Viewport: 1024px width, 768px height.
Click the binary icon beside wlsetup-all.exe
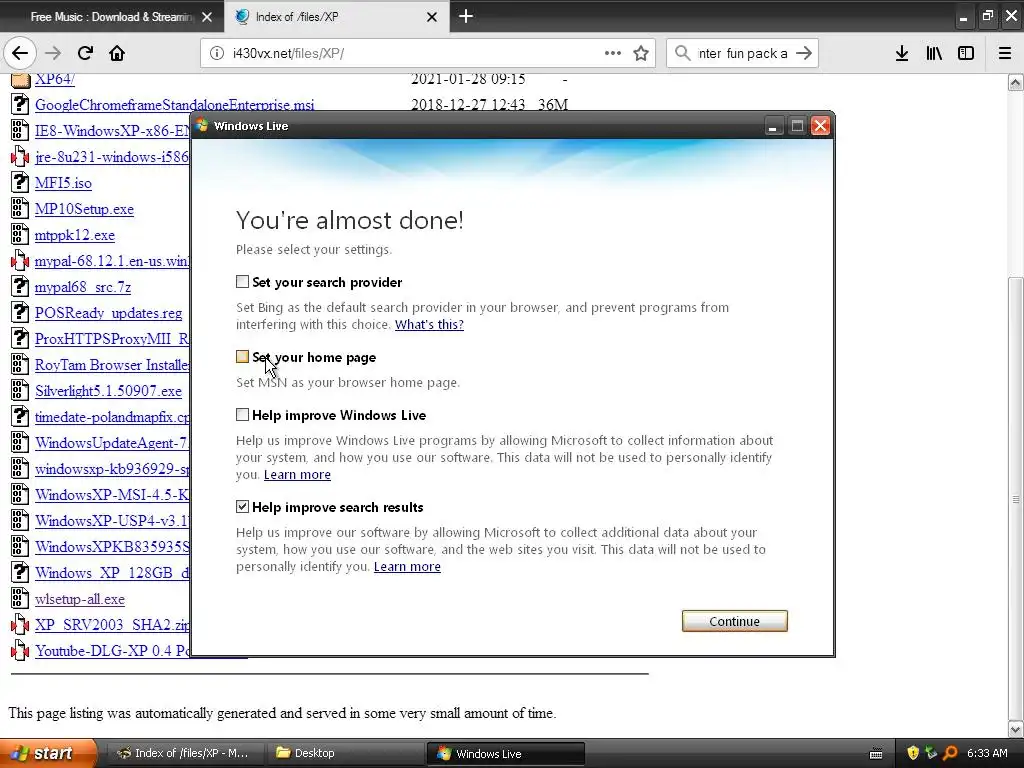click(x=20, y=599)
